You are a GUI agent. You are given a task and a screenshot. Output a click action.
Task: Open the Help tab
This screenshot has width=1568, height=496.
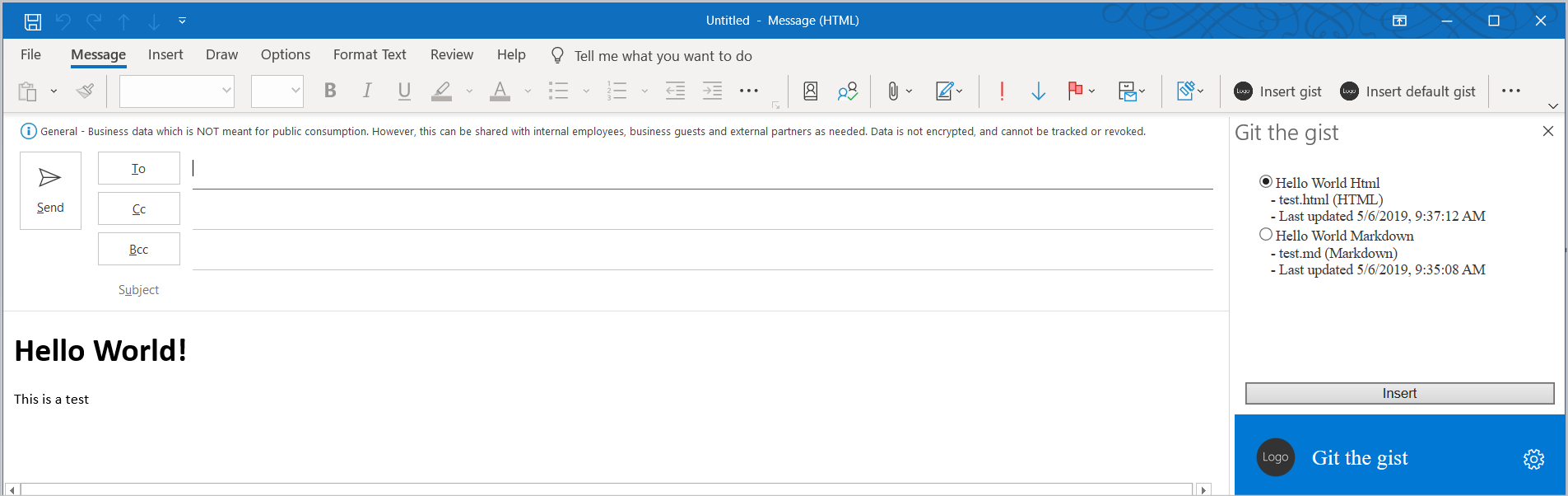(511, 54)
